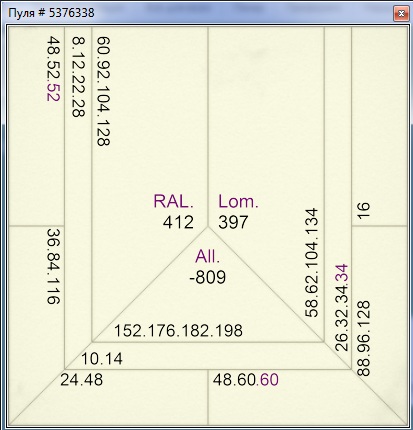The width and height of the screenshot is (413, 430).
Task: Click the 10.14 entry
Action: pos(102,359)
